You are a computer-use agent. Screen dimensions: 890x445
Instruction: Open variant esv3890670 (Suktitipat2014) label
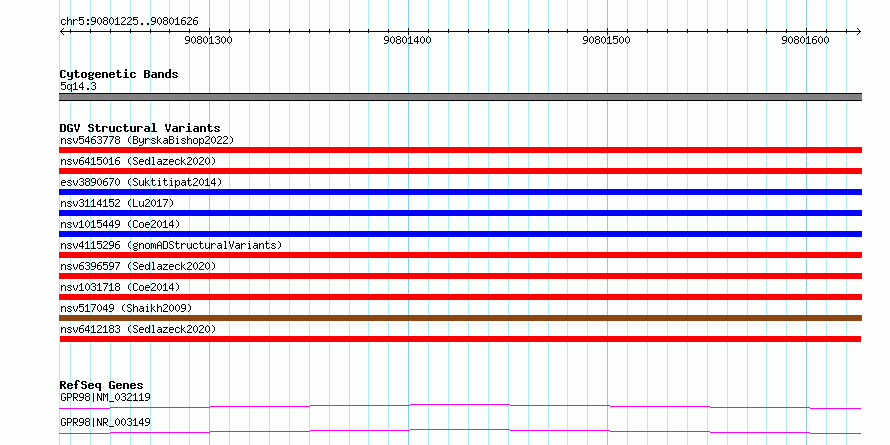pyautogui.click(x=141, y=182)
